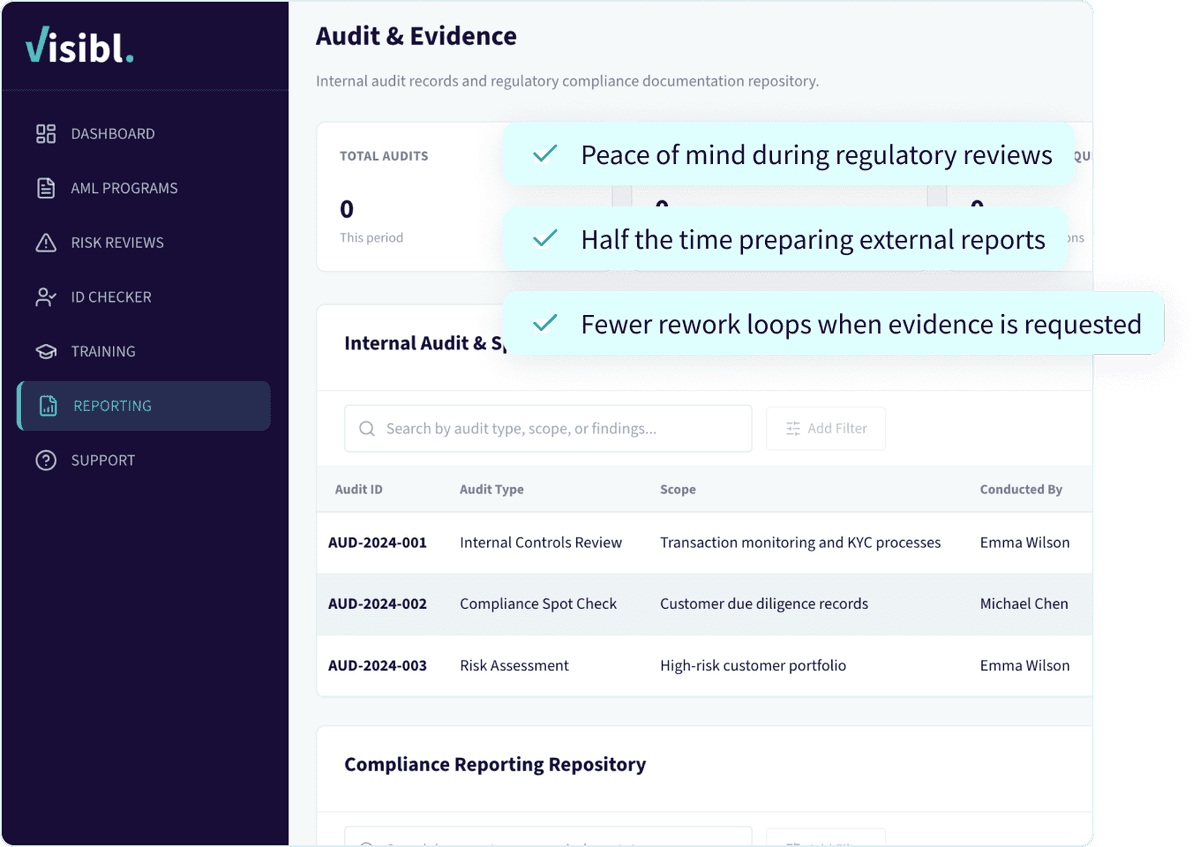Click Customer due diligence records scope
The image size is (1200, 847).
pos(764,604)
